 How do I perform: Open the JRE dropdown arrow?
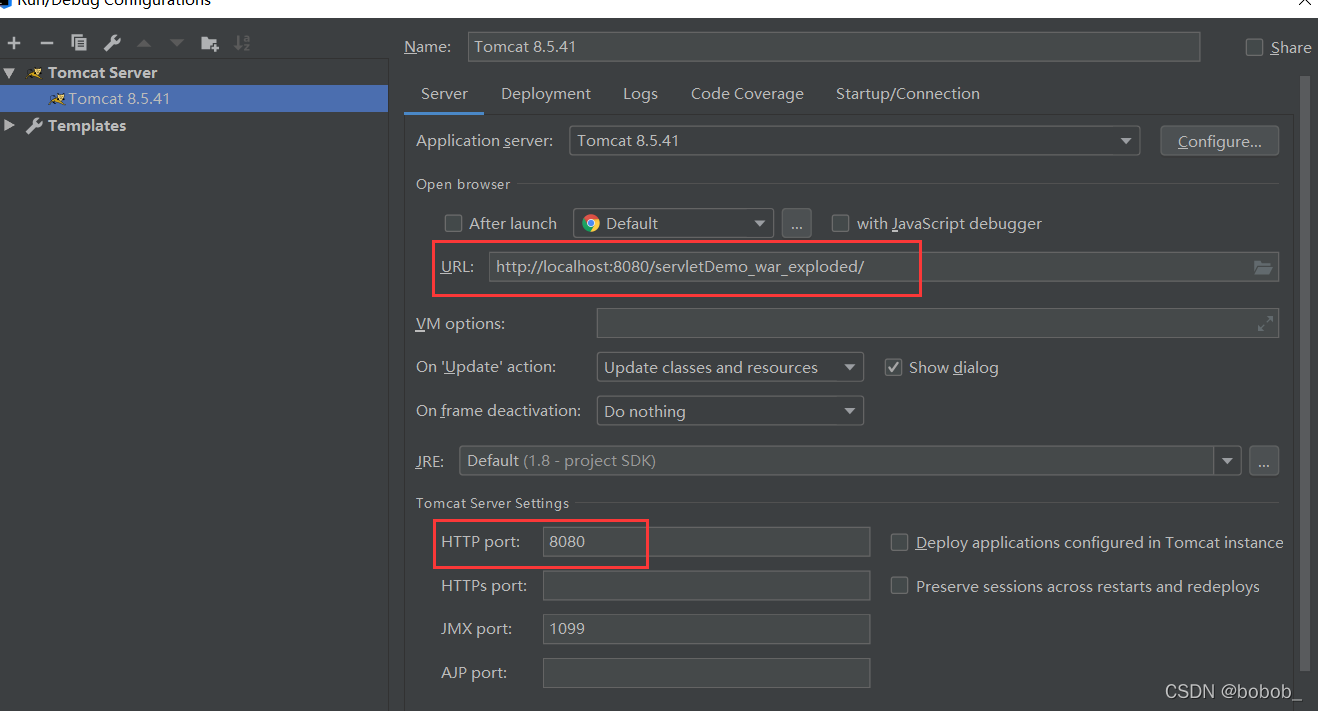pyautogui.click(x=1227, y=461)
